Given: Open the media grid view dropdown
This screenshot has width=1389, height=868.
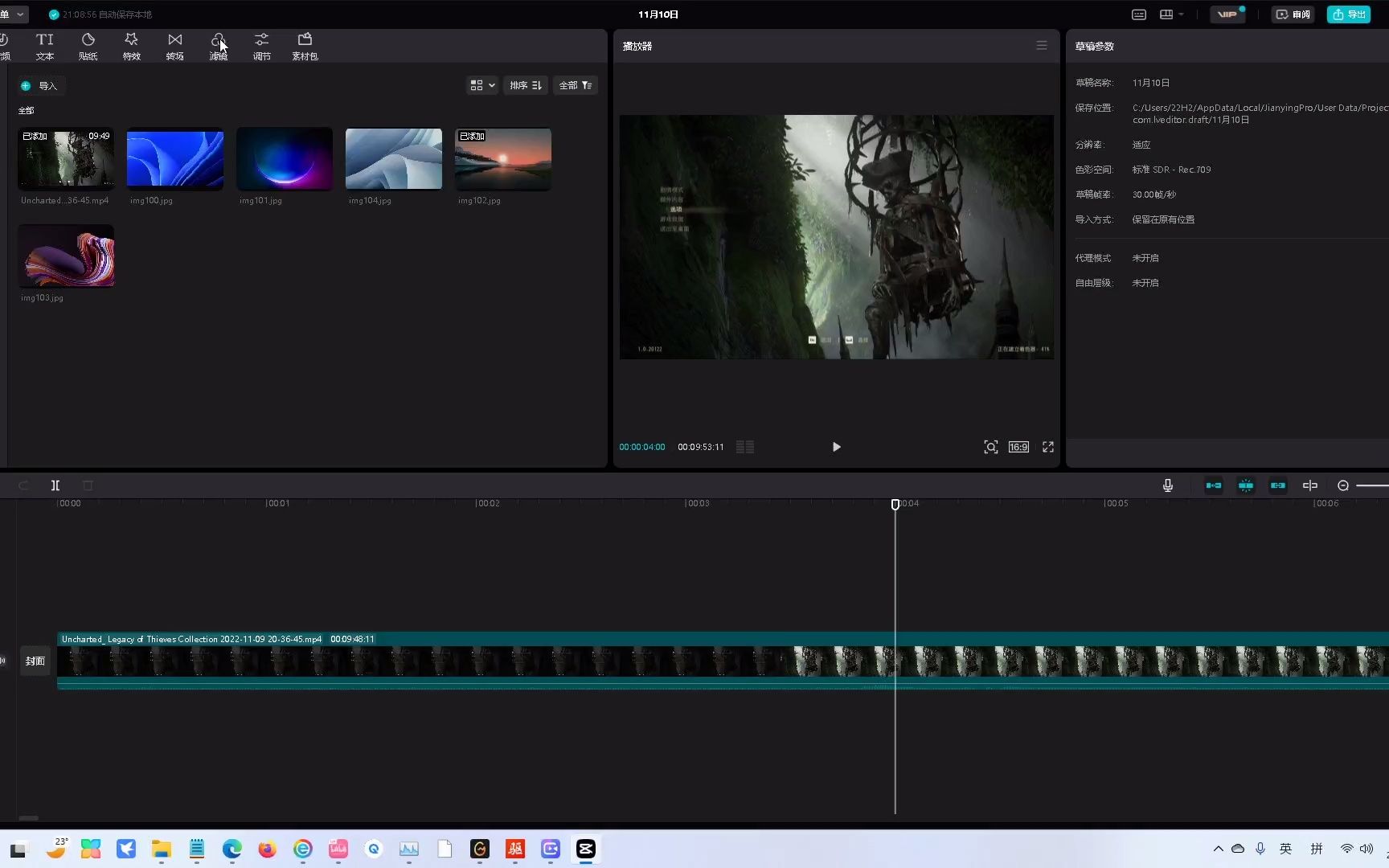Looking at the screenshot, I should 482,85.
